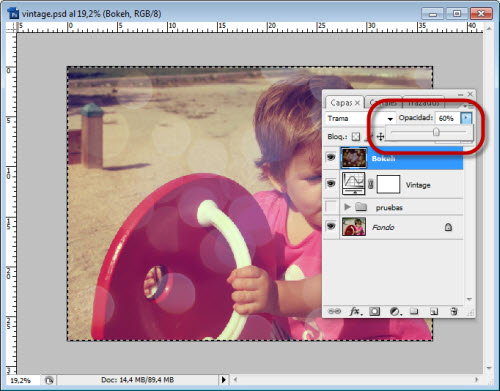The image size is (500, 391).
Task: Click the Fondo layer name
Action: (x=383, y=227)
